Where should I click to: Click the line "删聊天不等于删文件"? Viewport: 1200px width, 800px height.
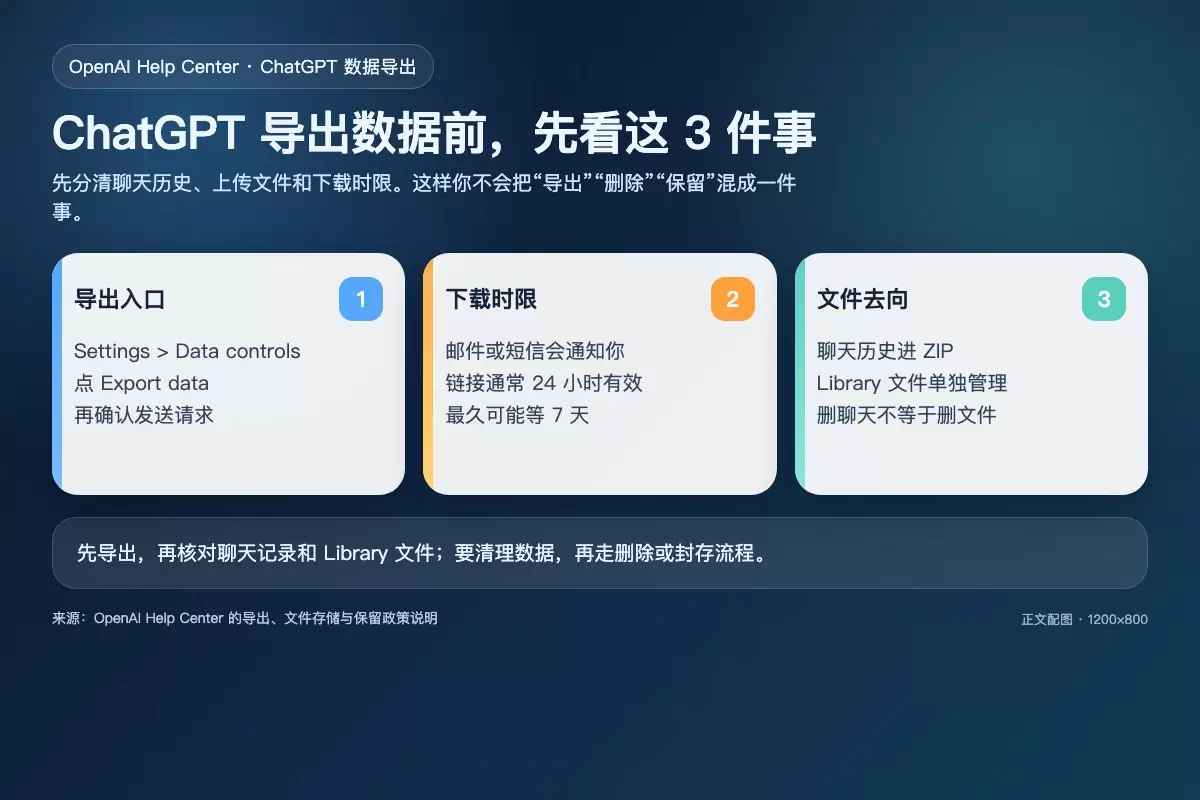point(906,415)
